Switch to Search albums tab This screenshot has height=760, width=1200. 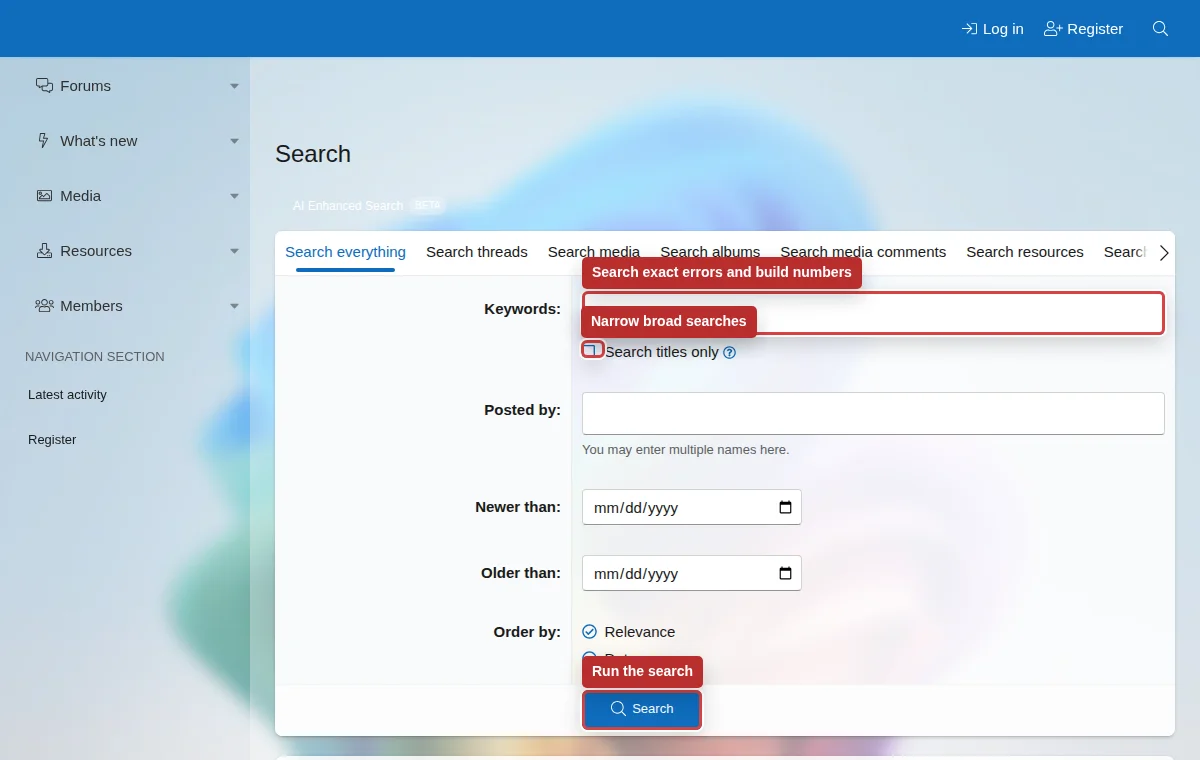(710, 252)
